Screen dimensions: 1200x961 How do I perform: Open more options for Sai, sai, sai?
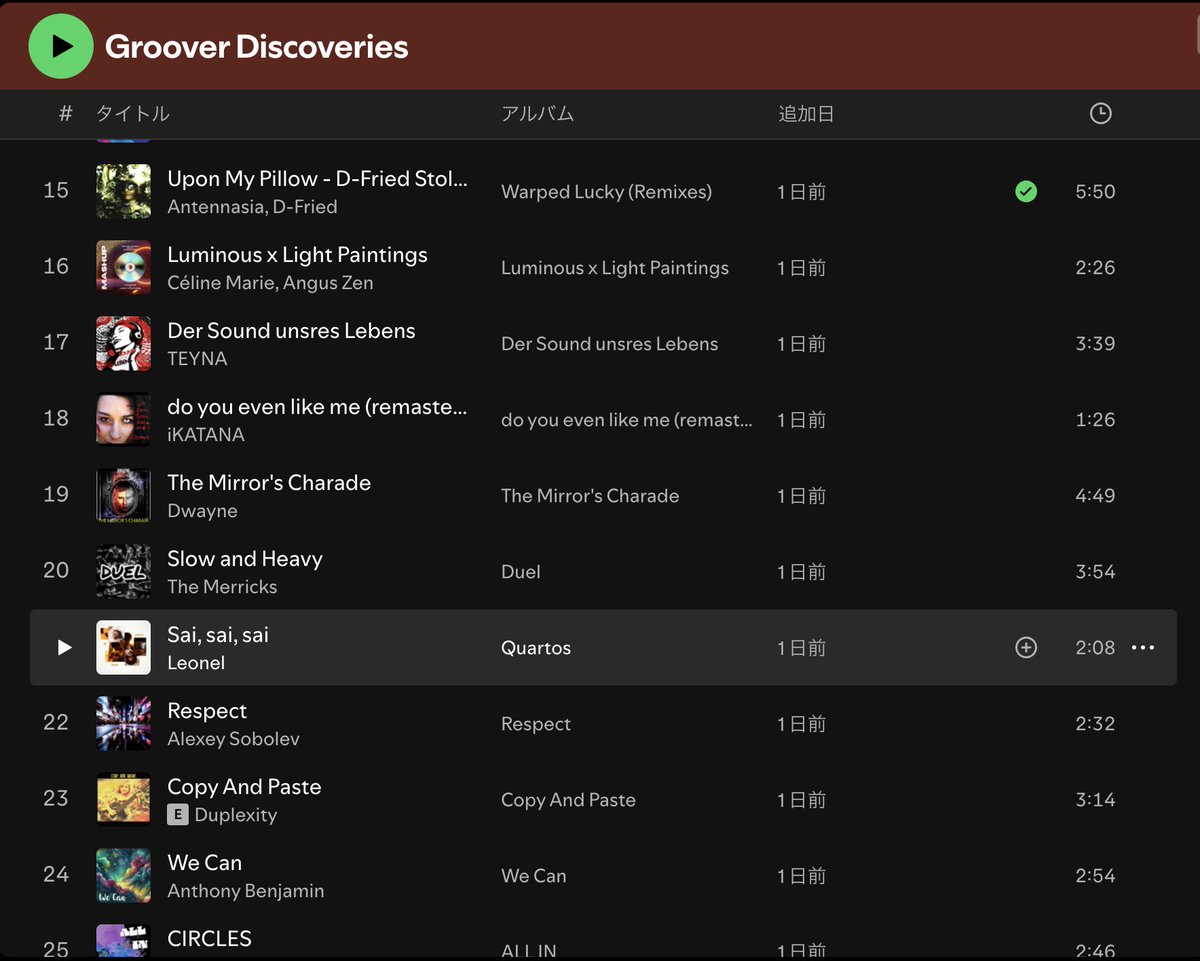pos(1143,648)
